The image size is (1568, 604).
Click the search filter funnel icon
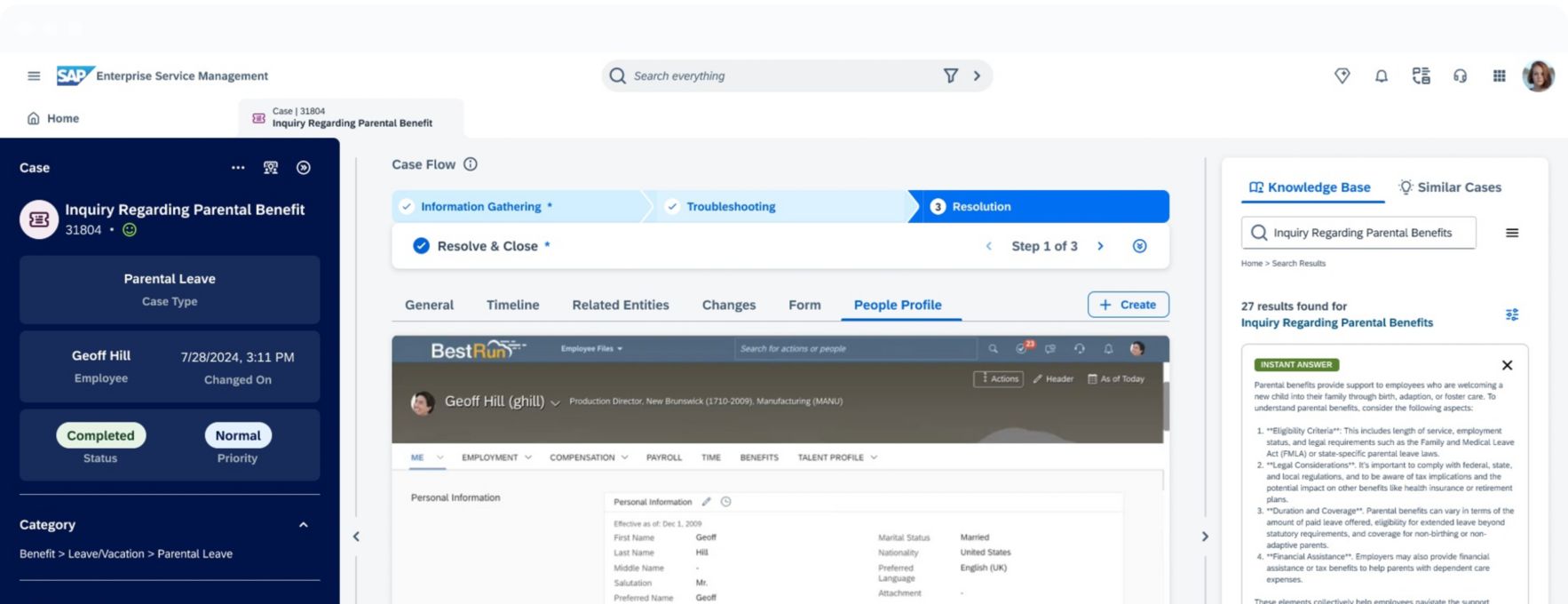(950, 76)
